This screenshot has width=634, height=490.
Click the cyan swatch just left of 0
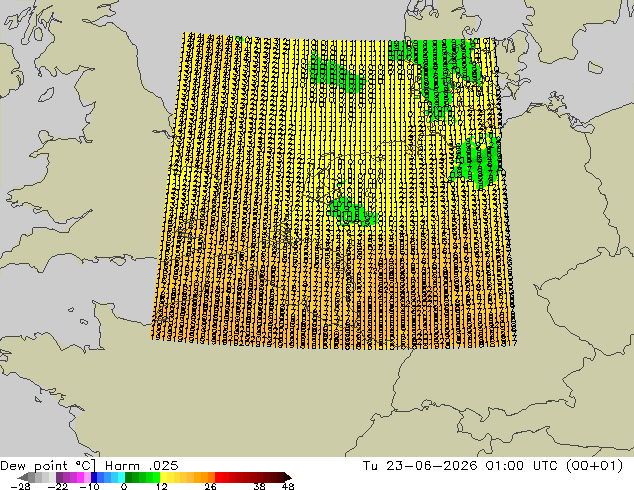coord(121,477)
